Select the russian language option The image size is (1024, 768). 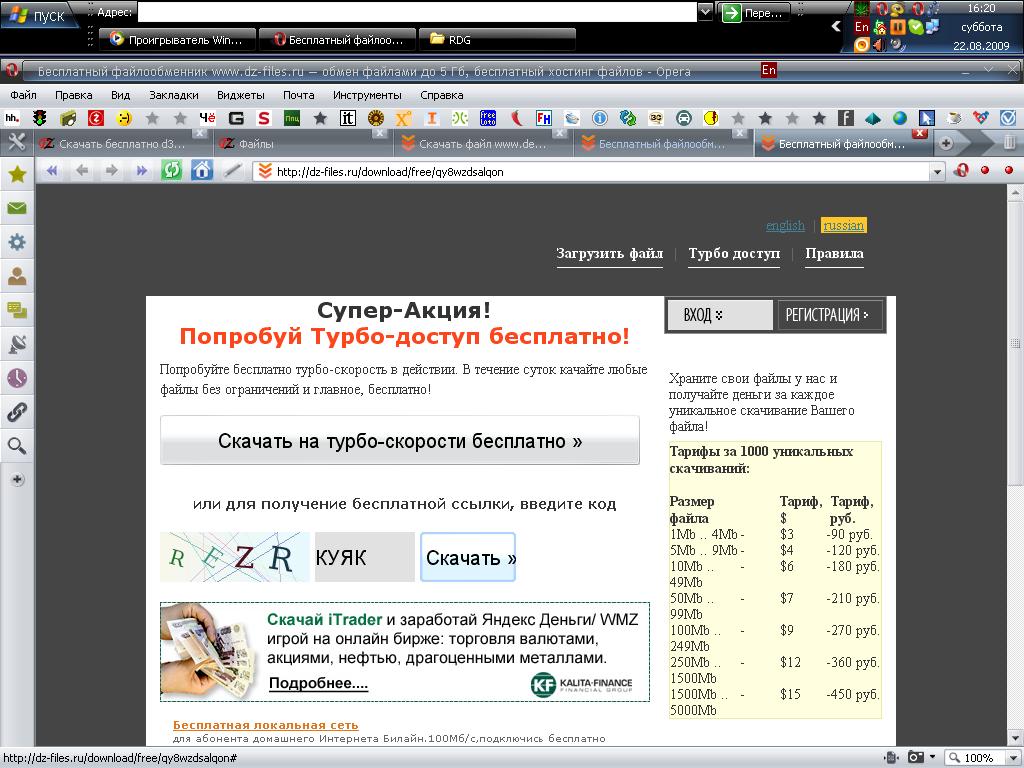[844, 225]
